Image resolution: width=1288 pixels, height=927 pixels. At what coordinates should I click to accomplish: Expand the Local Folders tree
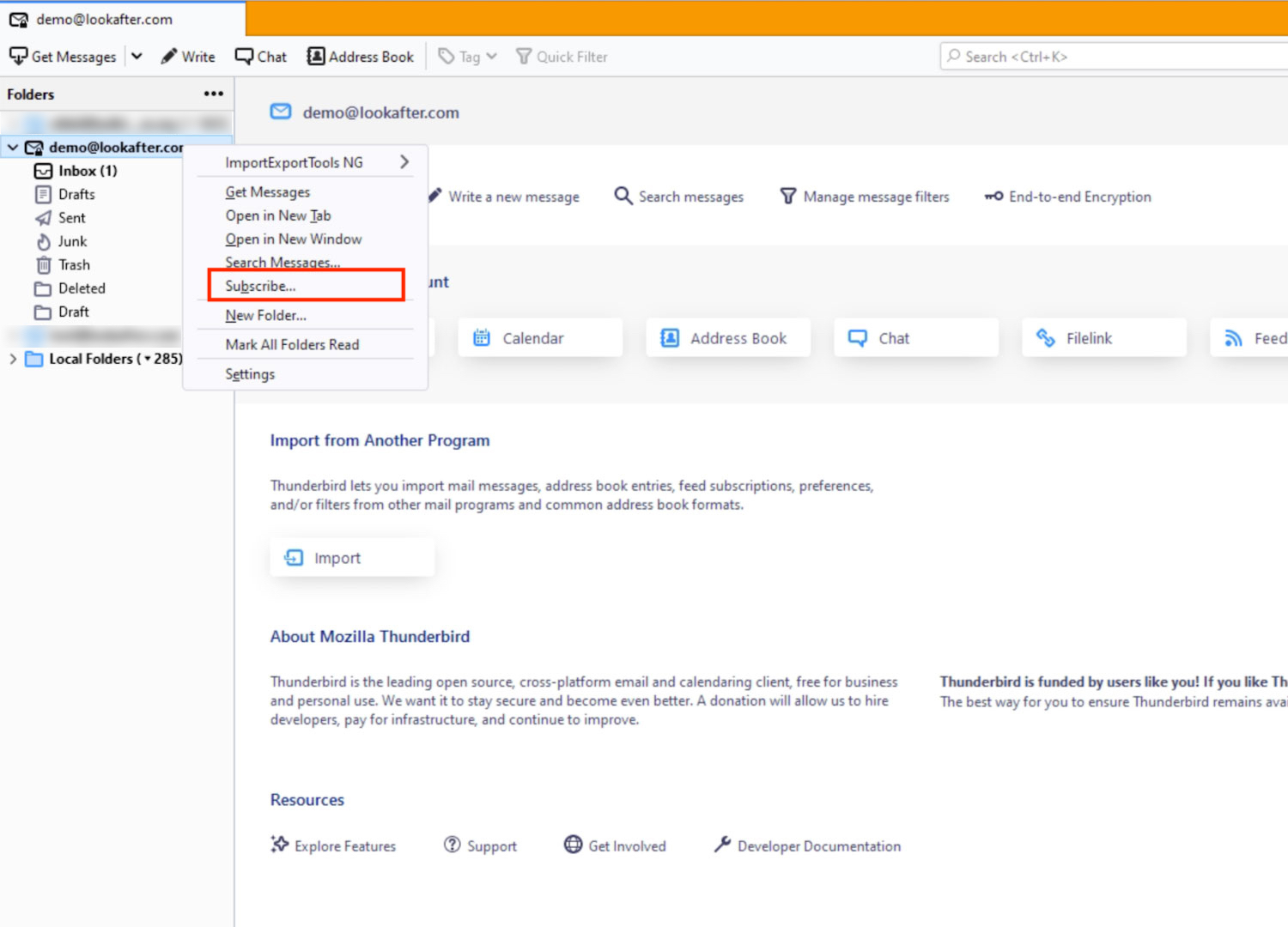coord(13,359)
